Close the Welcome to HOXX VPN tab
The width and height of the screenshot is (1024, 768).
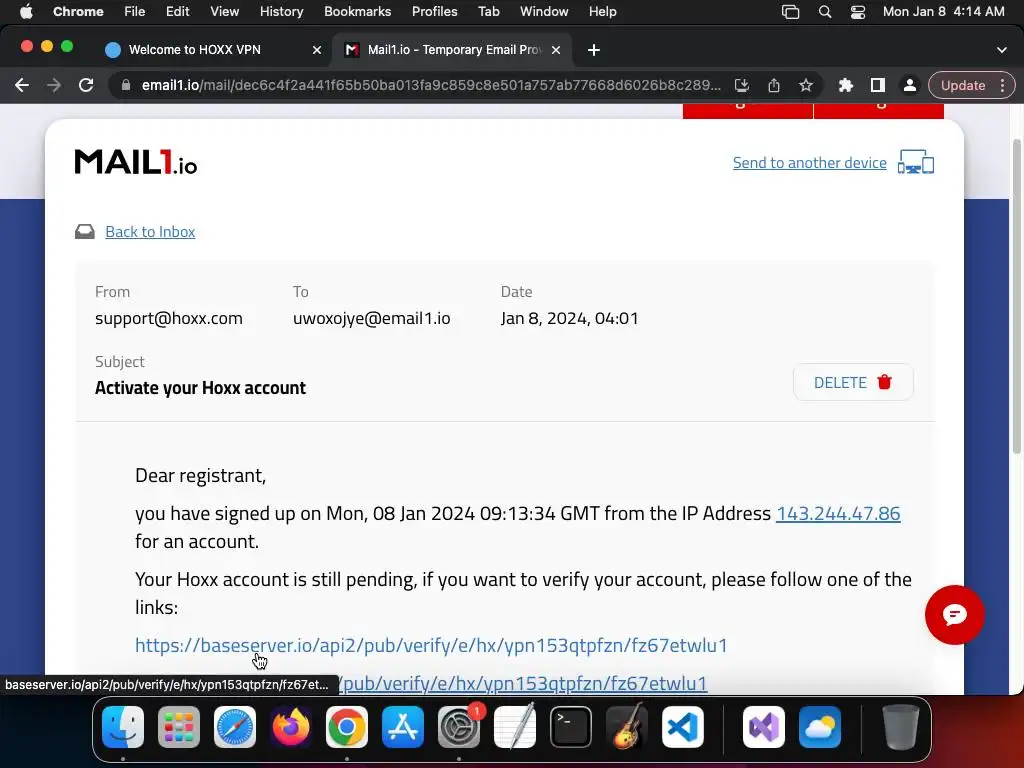pyautogui.click(x=317, y=50)
